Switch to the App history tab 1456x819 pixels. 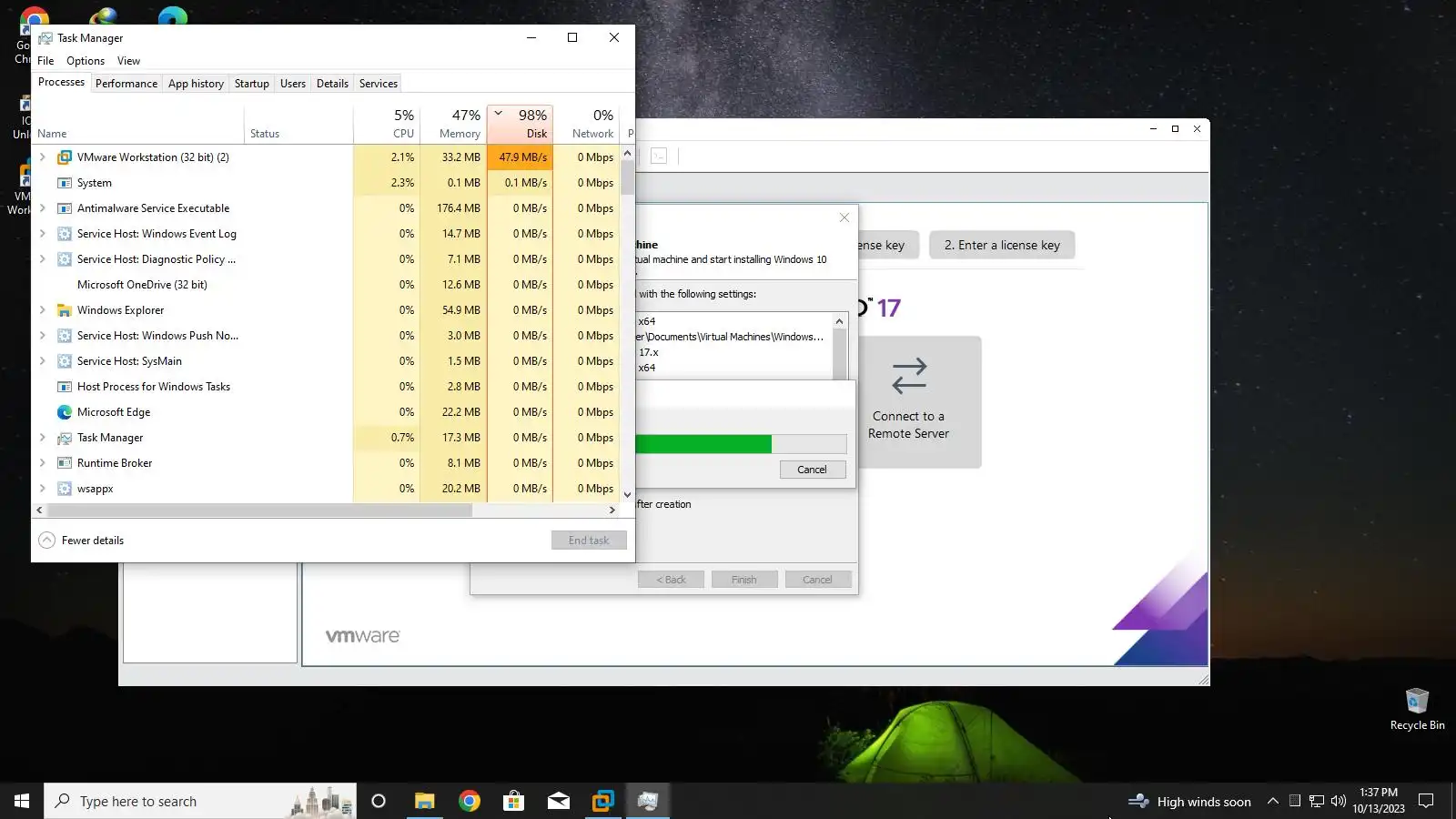point(196,84)
